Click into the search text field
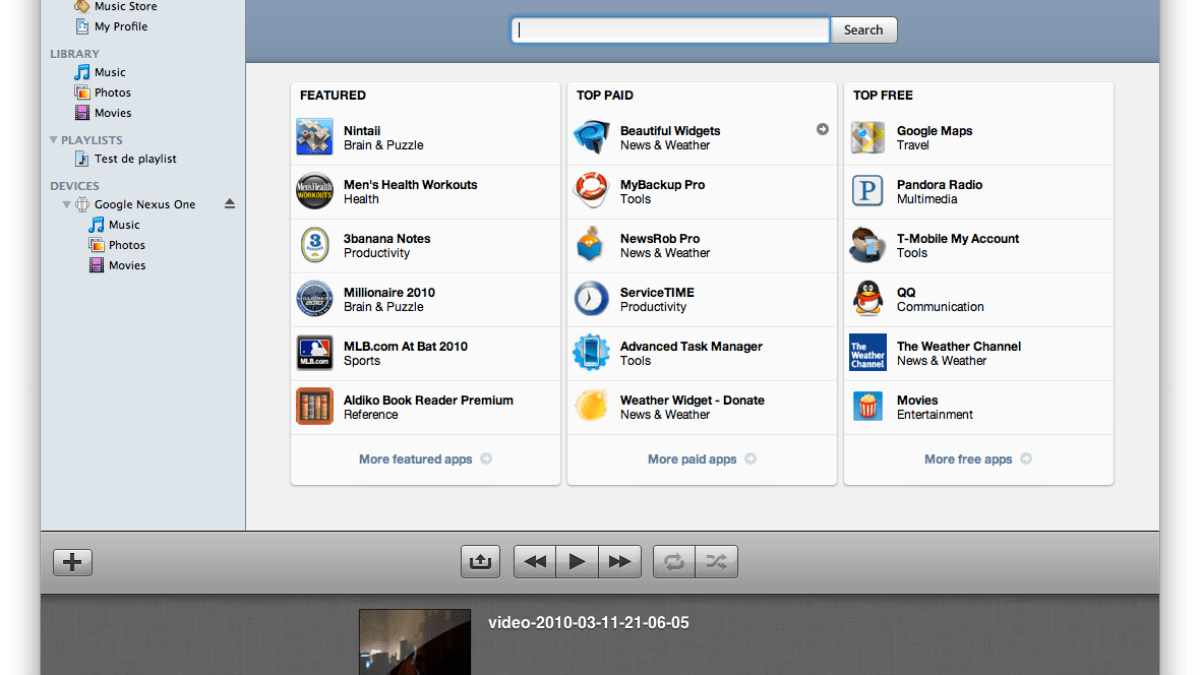Screen dimensions: 1200x675 (670, 30)
